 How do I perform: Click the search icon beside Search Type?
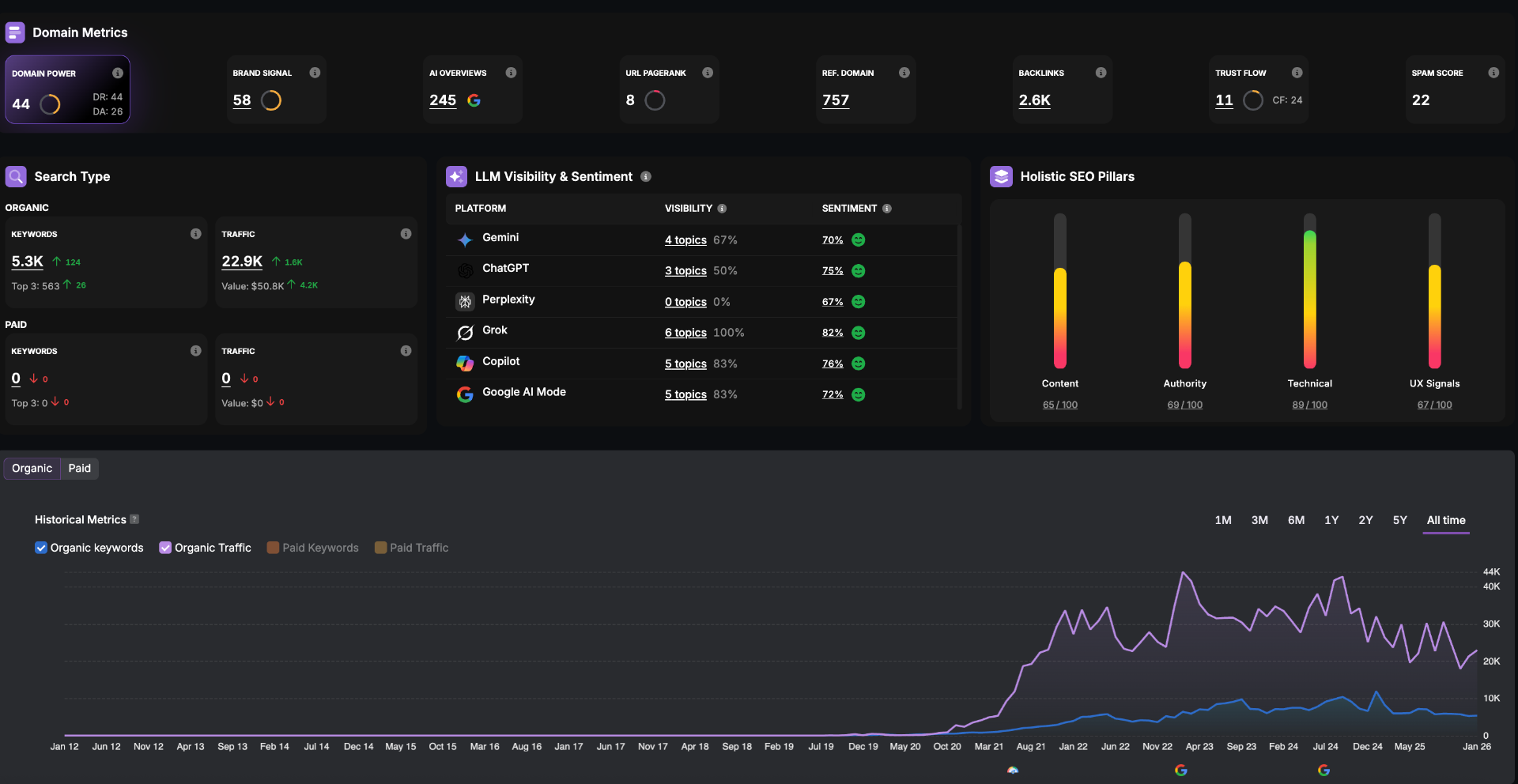pyautogui.click(x=16, y=176)
